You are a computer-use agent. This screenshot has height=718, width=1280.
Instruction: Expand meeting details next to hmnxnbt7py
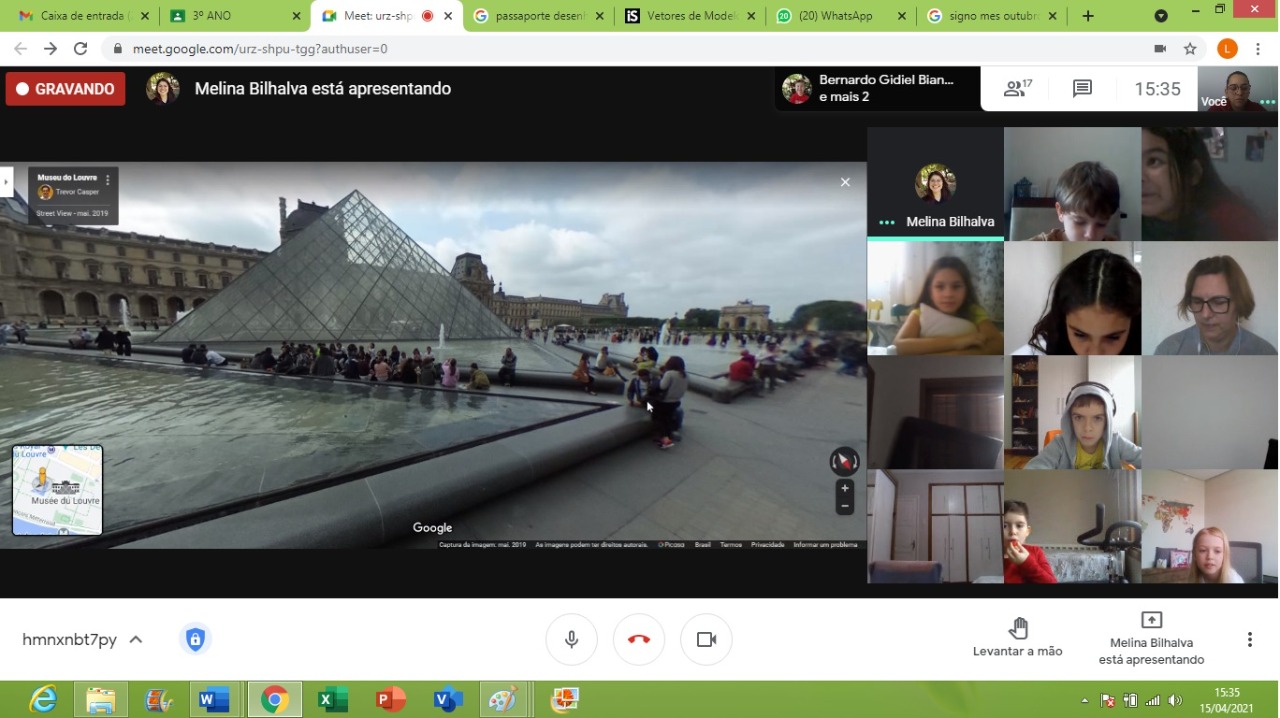pos(136,640)
